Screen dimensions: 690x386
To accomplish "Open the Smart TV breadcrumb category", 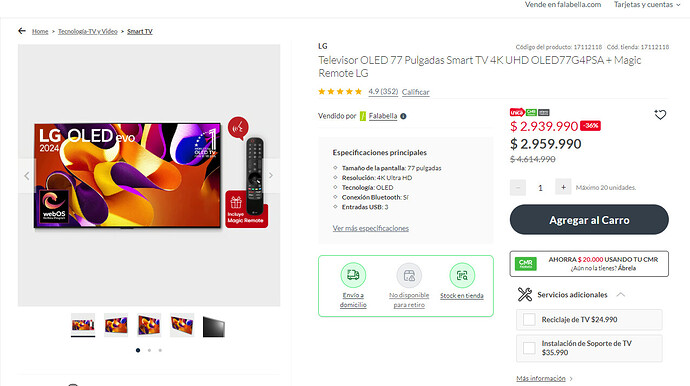I will tap(139, 31).
